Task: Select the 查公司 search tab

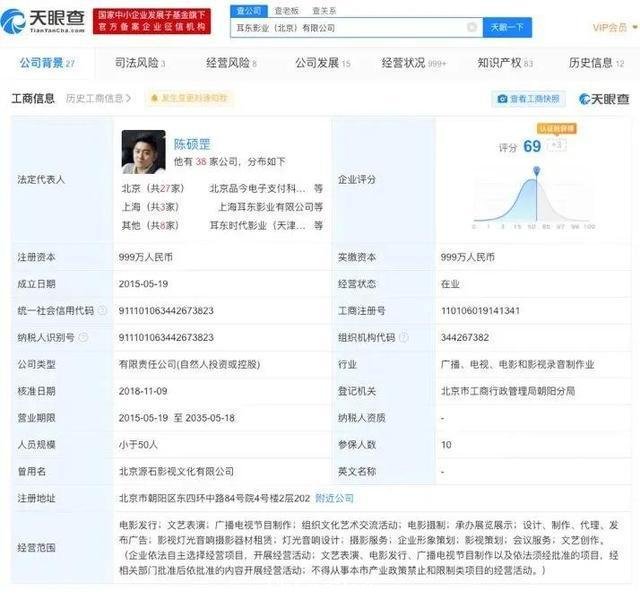Action: tap(249, 11)
